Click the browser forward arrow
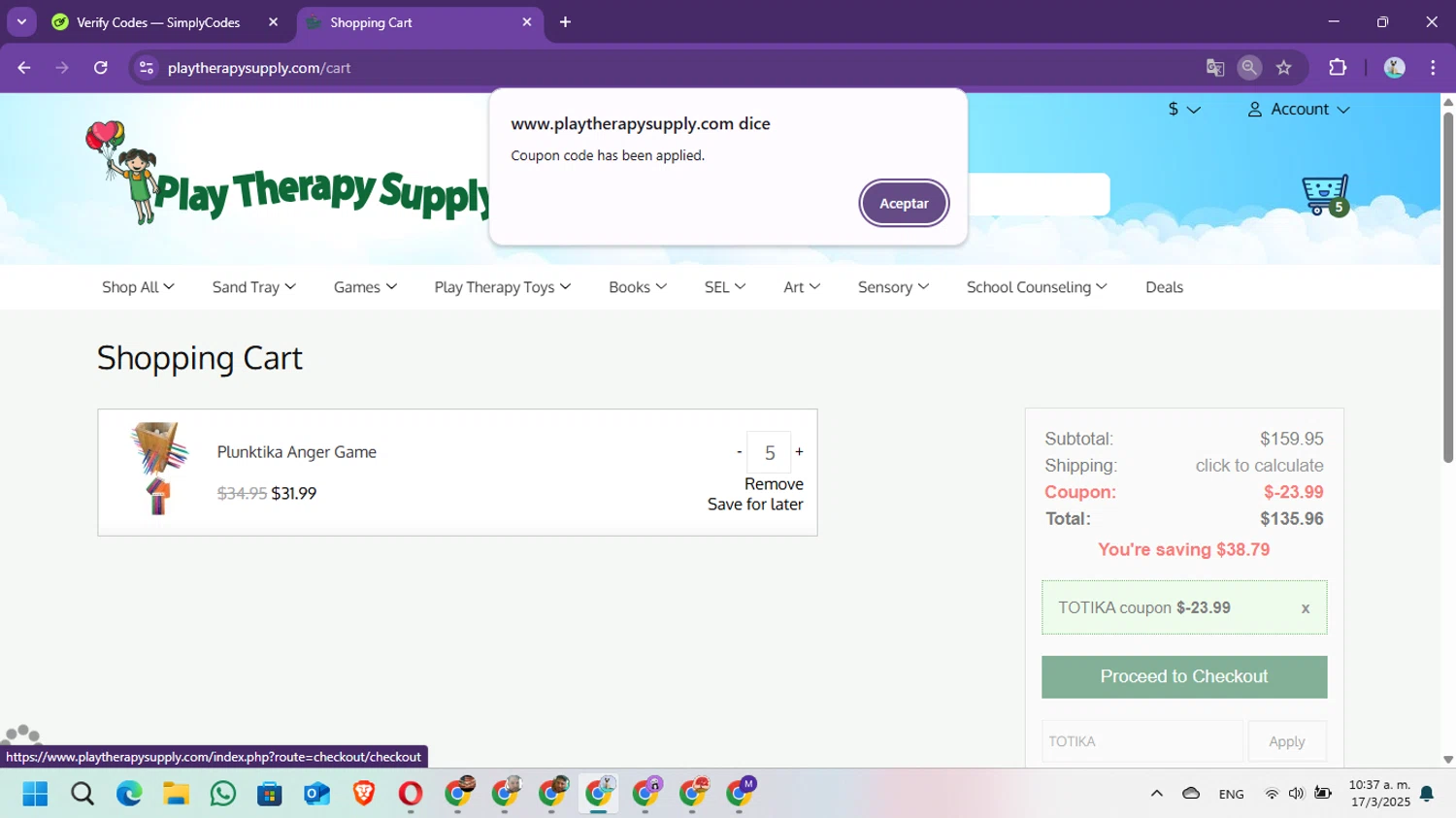1456x818 pixels. (x=62, y=68)
